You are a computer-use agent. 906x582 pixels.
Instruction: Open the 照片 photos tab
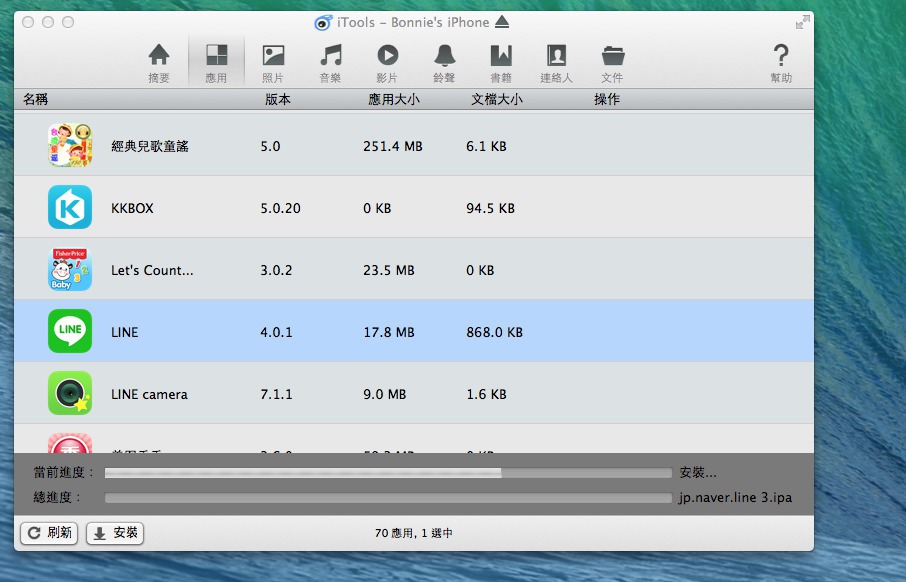[x=273, y=64]
